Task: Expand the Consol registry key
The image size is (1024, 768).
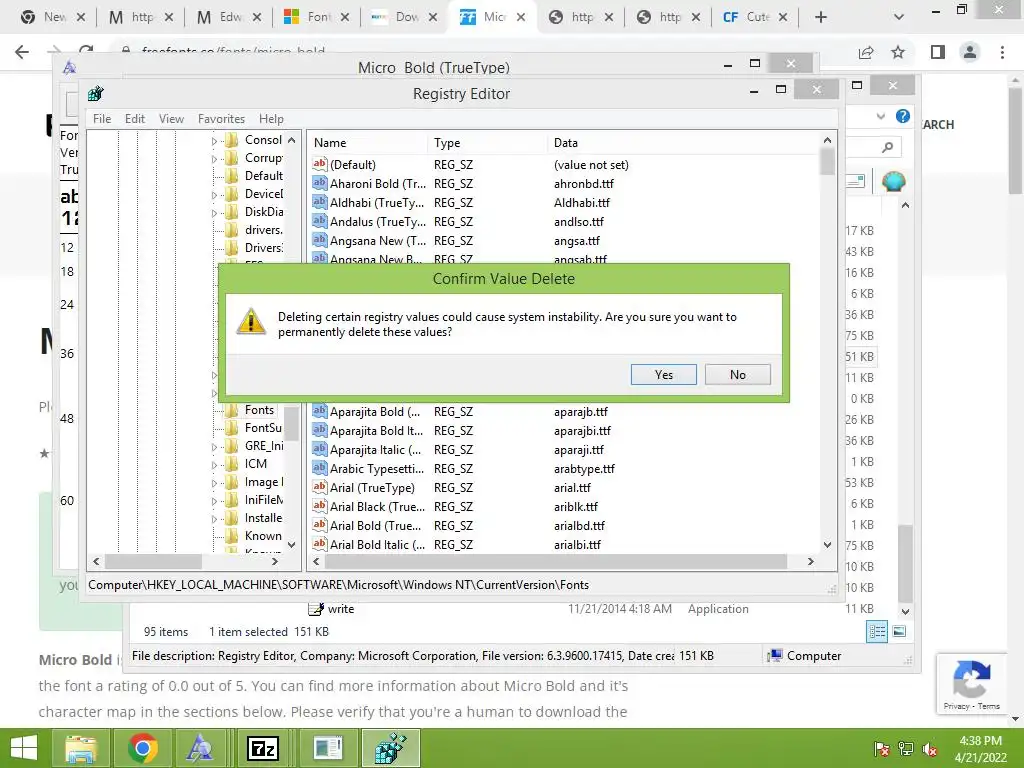Action: [x=214, y=141]
